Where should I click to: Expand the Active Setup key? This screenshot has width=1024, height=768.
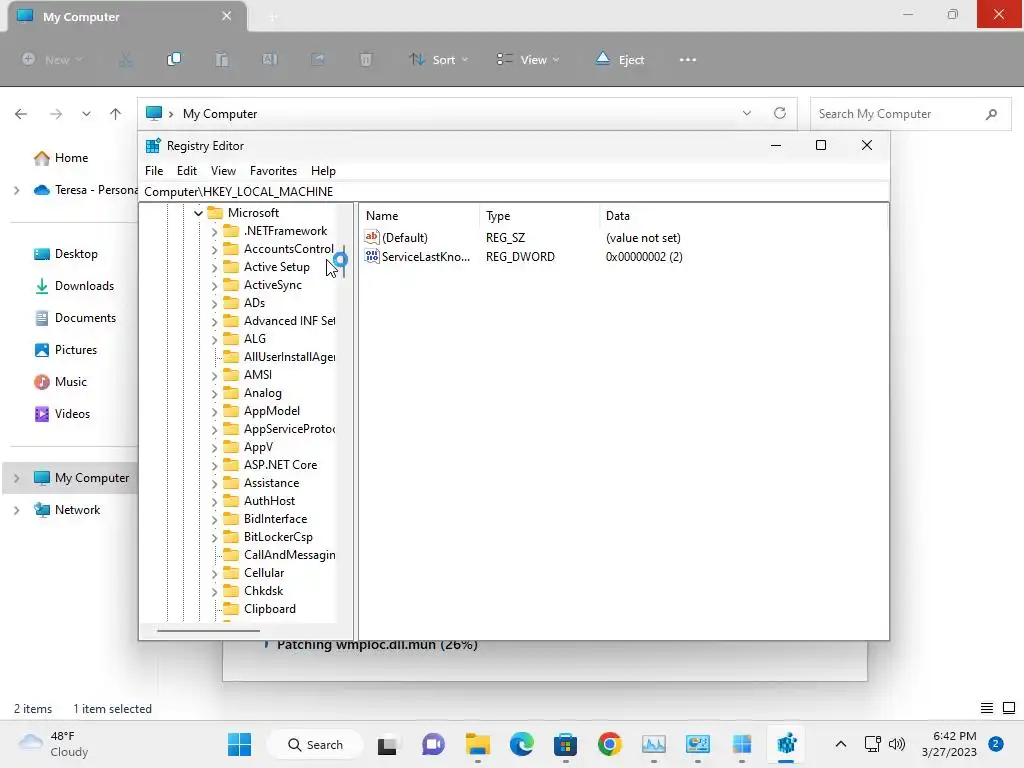pos(214,267)
